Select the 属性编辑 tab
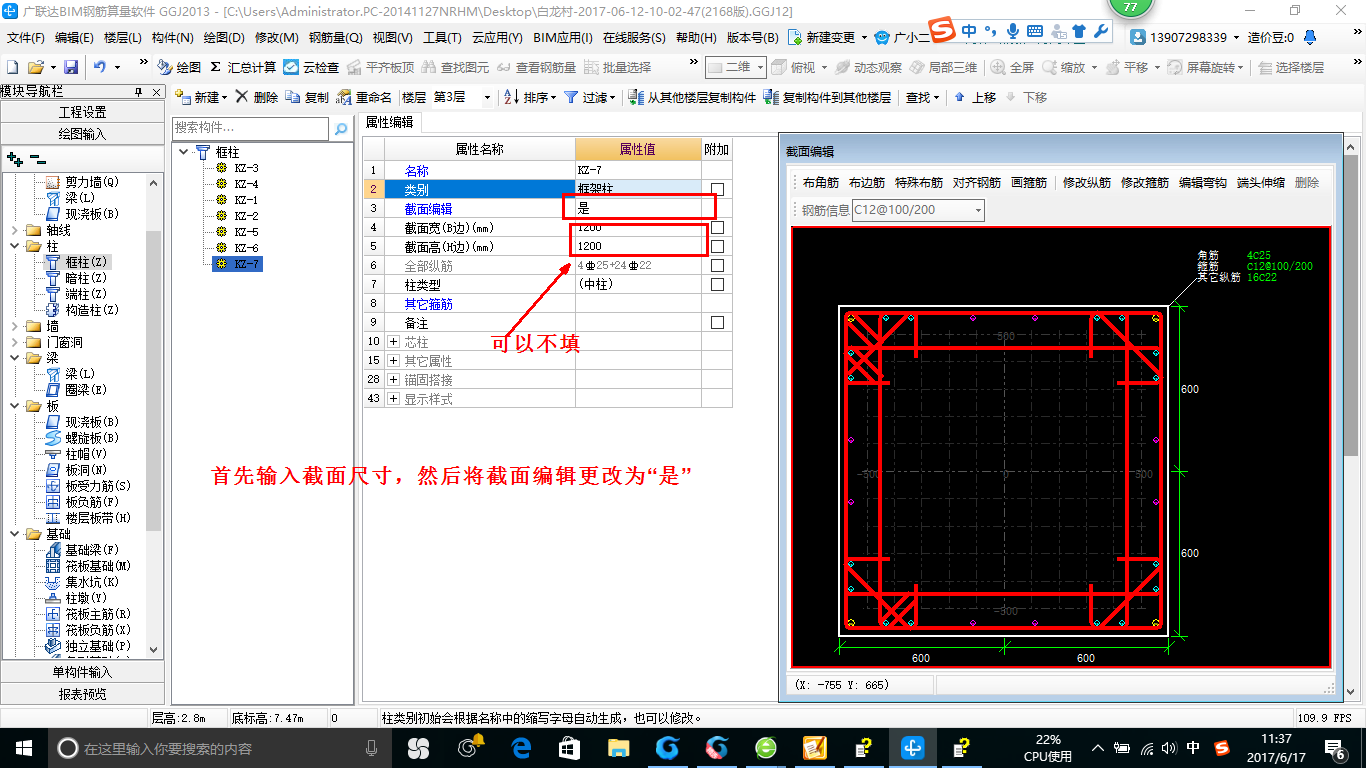 pos(390,122)
